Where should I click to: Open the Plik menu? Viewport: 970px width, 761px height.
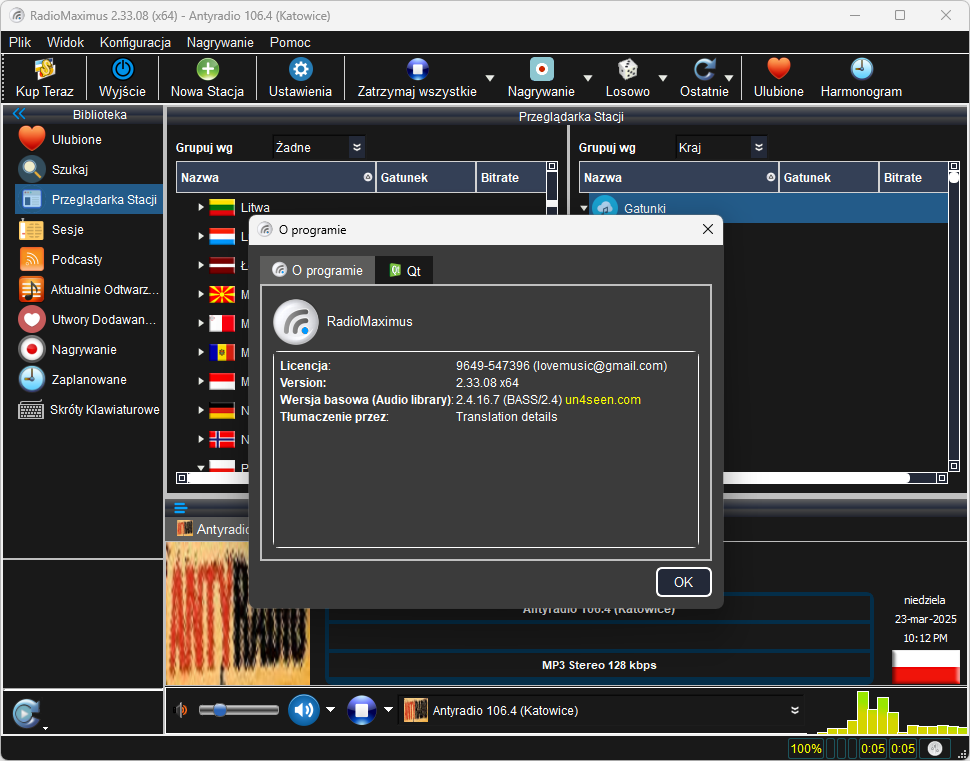coord(20,42)
